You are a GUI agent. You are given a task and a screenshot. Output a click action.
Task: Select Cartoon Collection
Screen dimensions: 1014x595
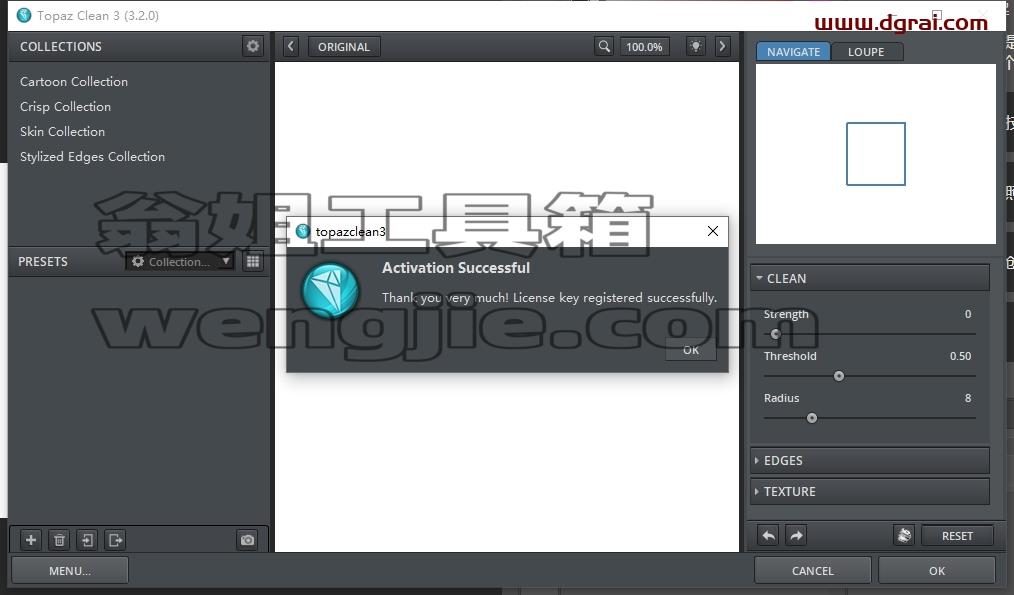point(74,81)
